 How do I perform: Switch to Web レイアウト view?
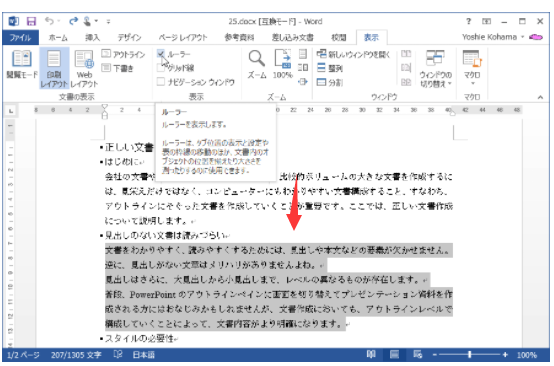84,69
